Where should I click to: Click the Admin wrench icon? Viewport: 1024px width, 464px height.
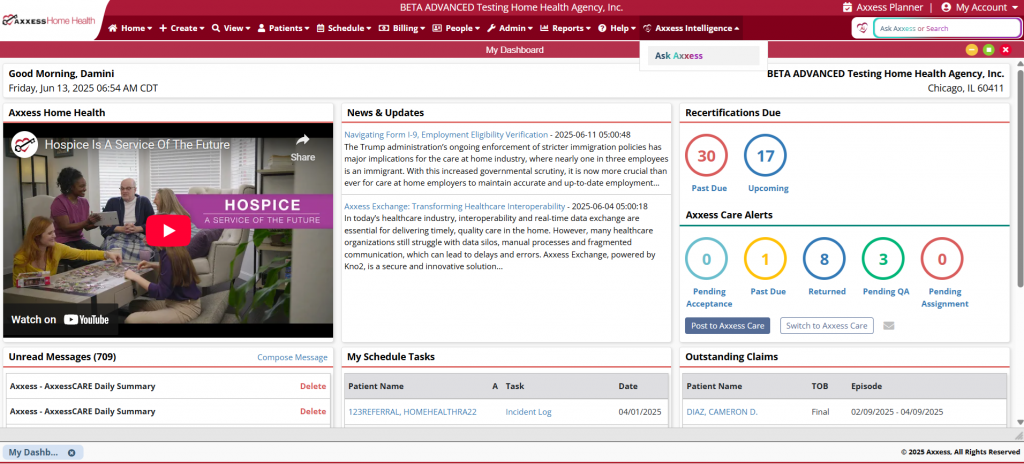491,28
